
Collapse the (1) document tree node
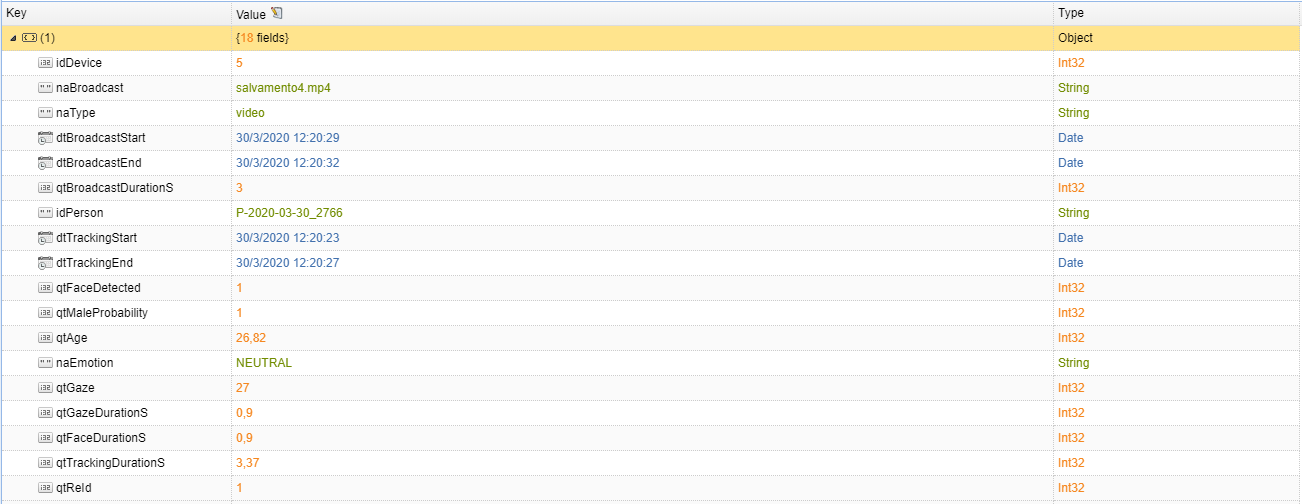click(13, 38)
